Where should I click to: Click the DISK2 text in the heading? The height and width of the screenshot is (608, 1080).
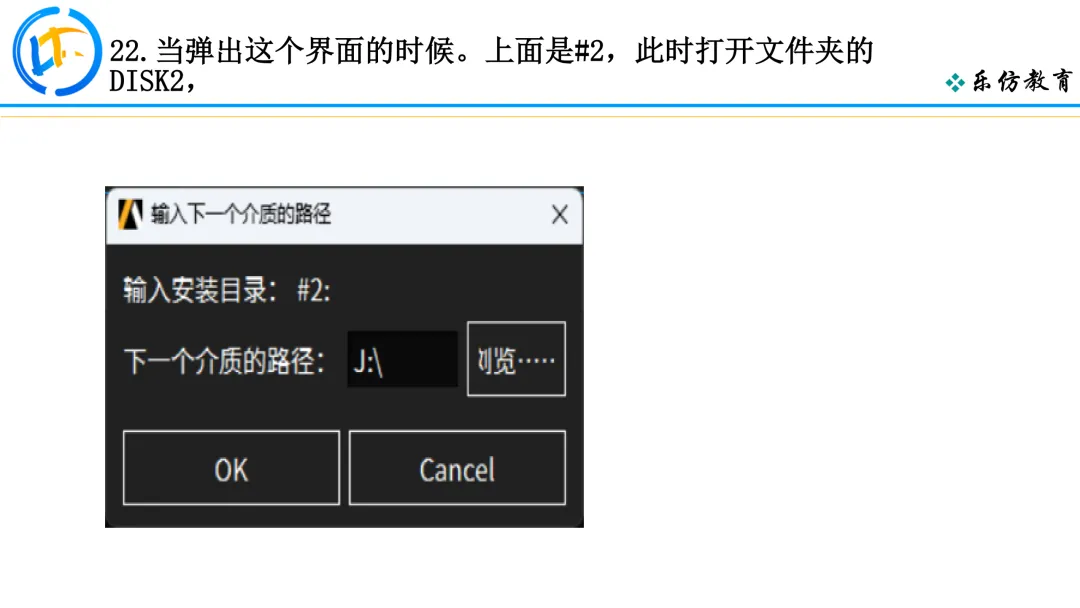147,81
